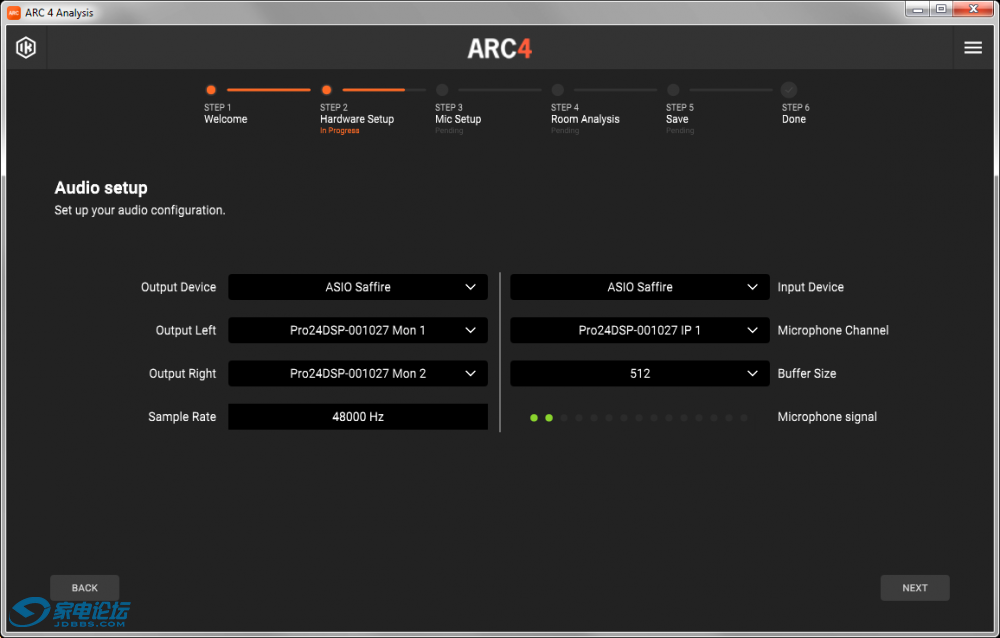Click the Step 5 Save circle
Viewport: 1000px width, 638px height.
click(673, 90)
